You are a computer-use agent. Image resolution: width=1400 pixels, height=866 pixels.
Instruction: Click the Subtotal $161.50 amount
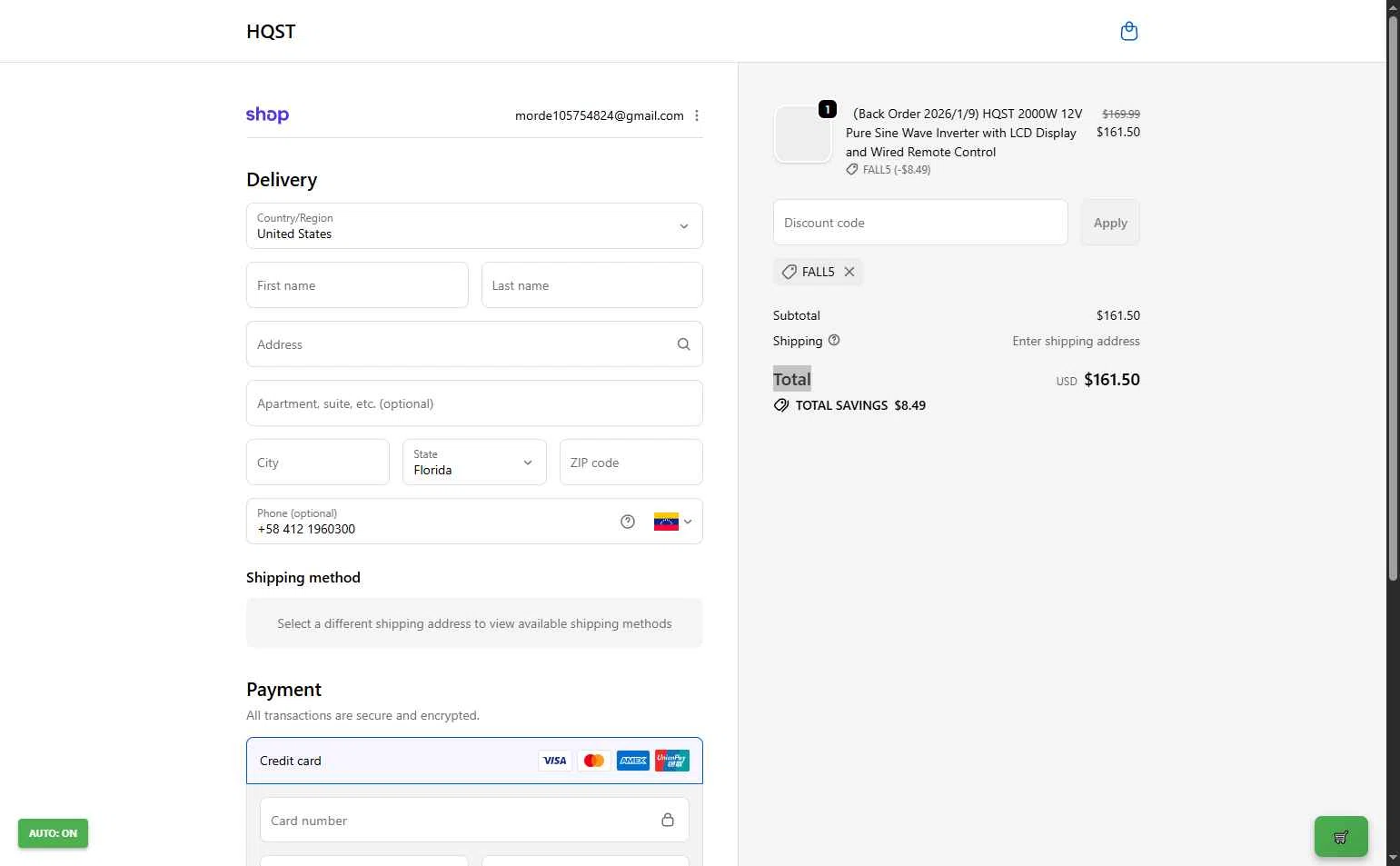pyautogui.click(x=1118, y=315)
